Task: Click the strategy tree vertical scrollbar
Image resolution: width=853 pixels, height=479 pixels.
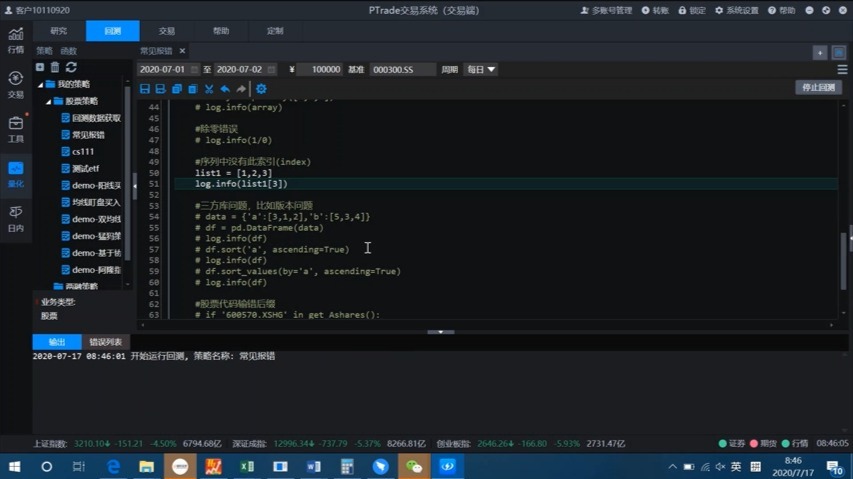Action: [127, 172]
